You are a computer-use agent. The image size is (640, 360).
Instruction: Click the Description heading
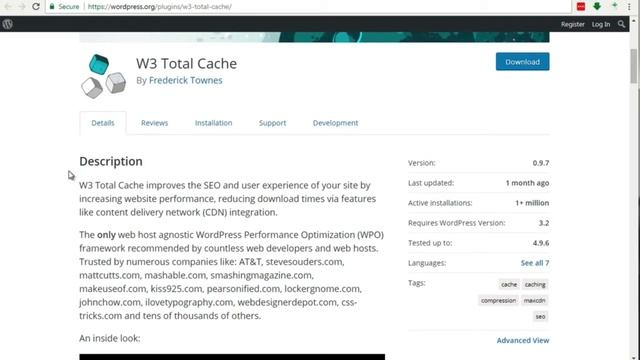(111, 161)
